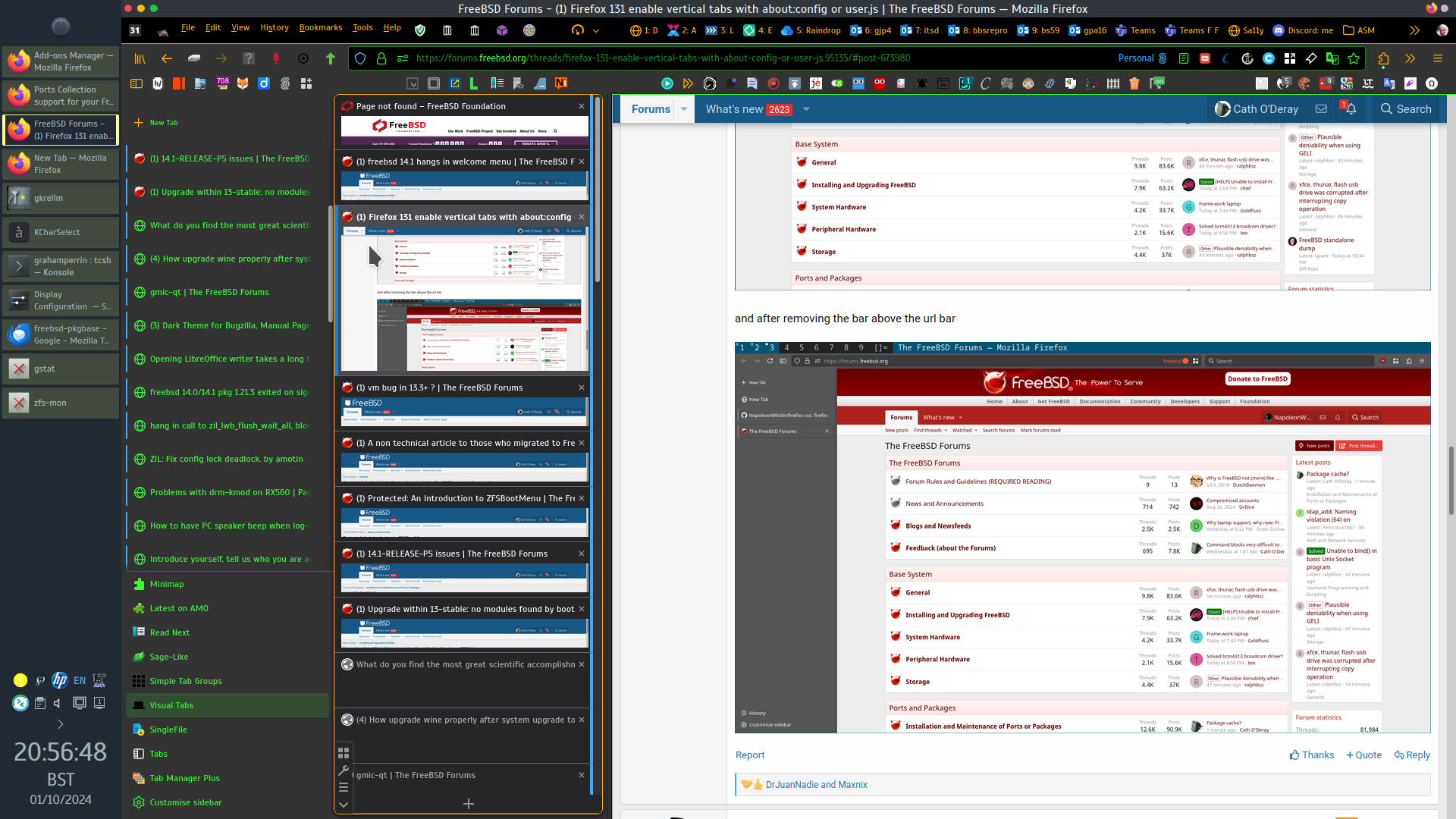Click the green up-arrow navigate-up icon
The width and height of the screenshot is (1456, 819).
point(331,58)
